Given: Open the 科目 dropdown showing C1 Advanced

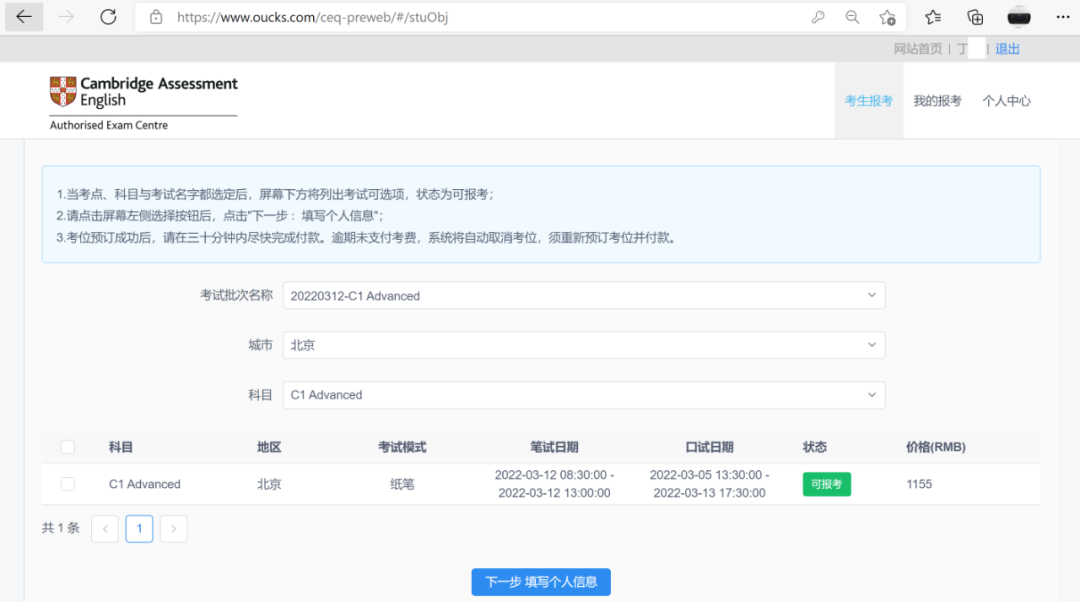Looking at the screenshot, I should pyautogui.click(x=584, y=395).
